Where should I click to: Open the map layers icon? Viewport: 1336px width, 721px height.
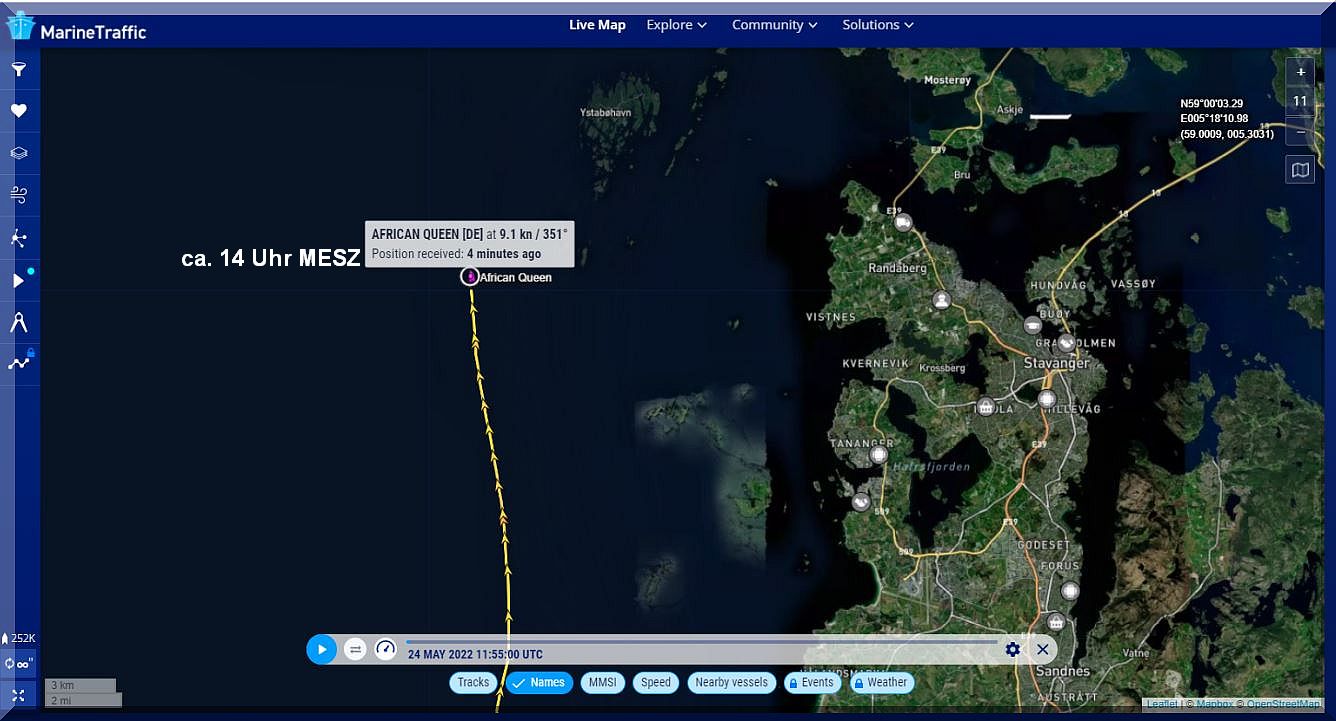tap(18, 153)
